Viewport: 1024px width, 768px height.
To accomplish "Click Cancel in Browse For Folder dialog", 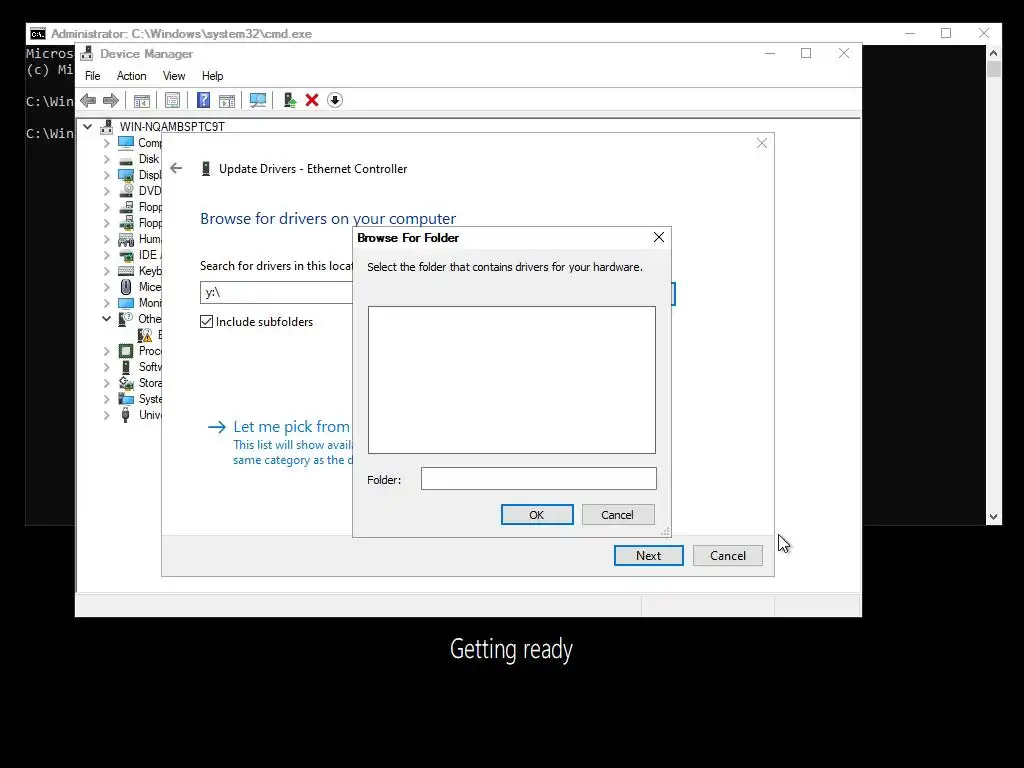I will [617, 515].
